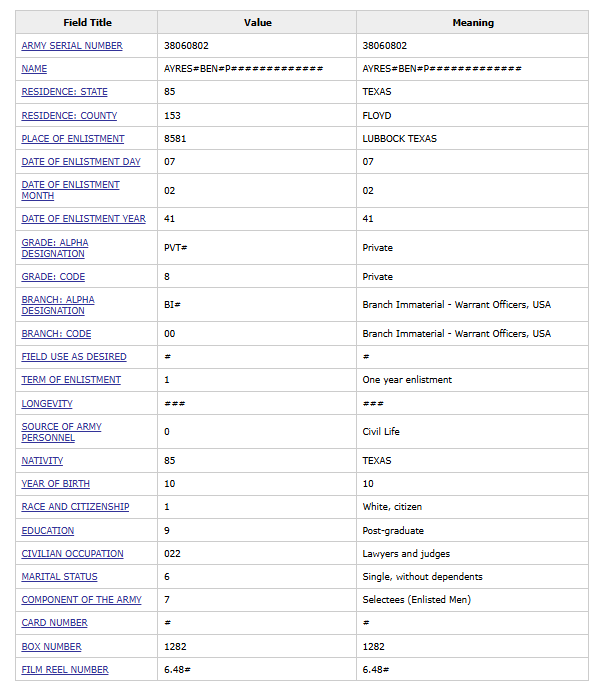Viewport: 611px width, 697px height.
Task: Select the RESIDENCE: COUNTY link
Action: click(x=68, y=116)
